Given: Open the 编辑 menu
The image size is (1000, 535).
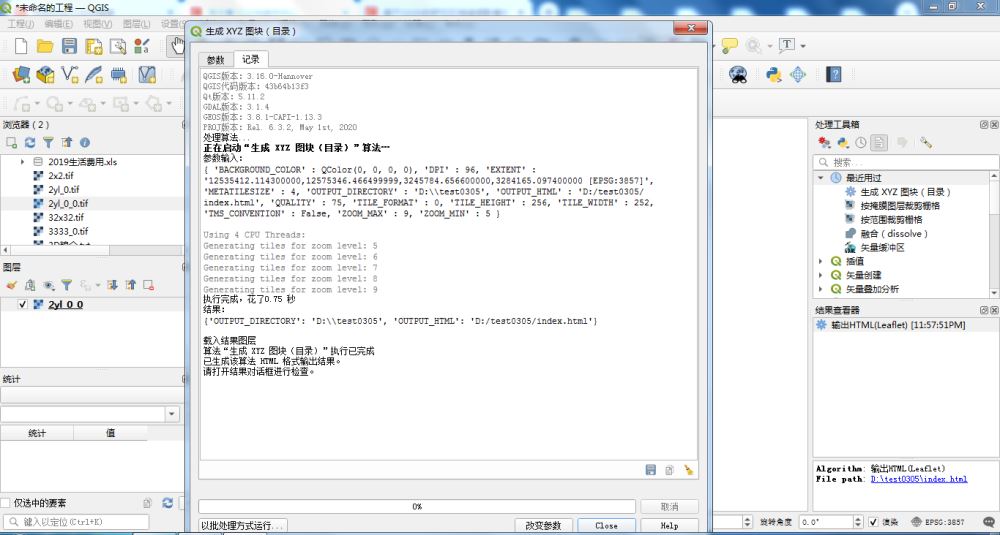Looking at the screenshot, I should 58,23.
